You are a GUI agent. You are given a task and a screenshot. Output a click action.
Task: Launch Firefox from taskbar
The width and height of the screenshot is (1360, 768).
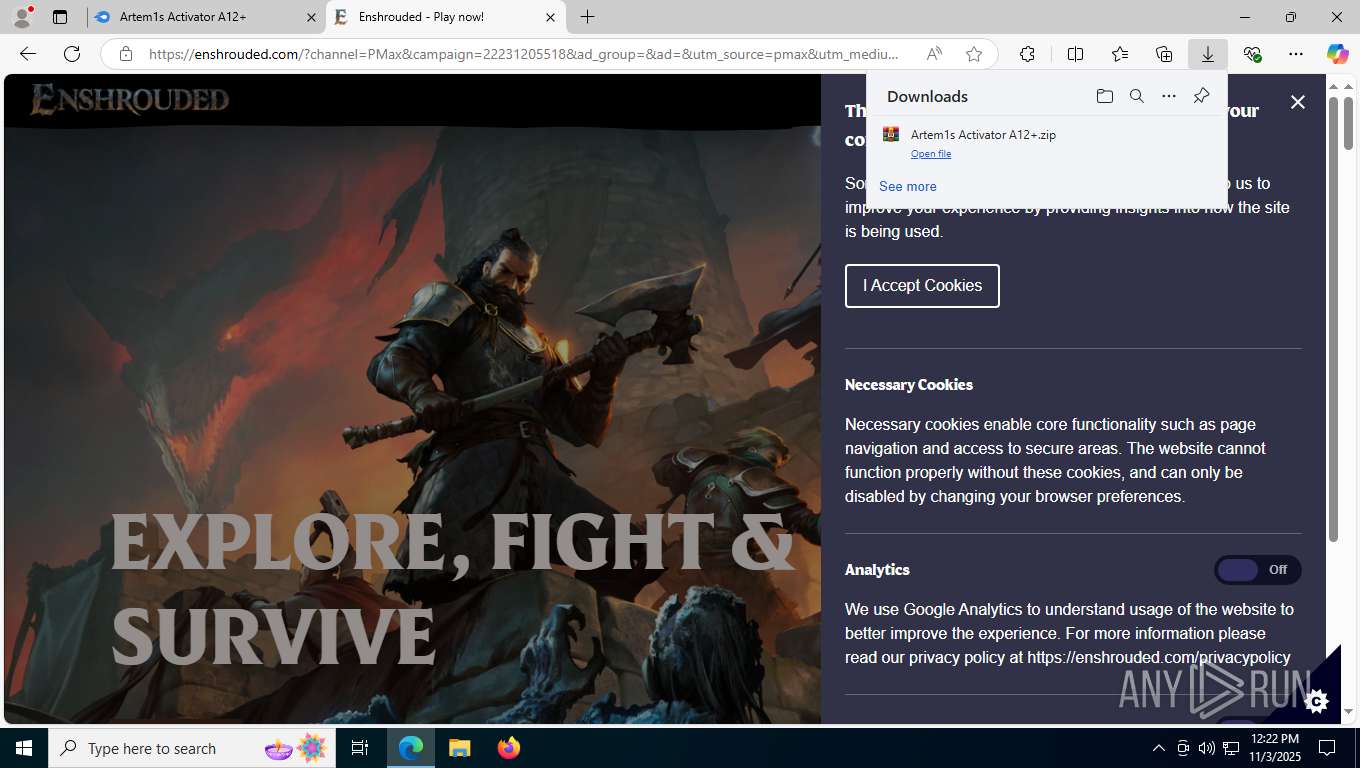point(508,748)
